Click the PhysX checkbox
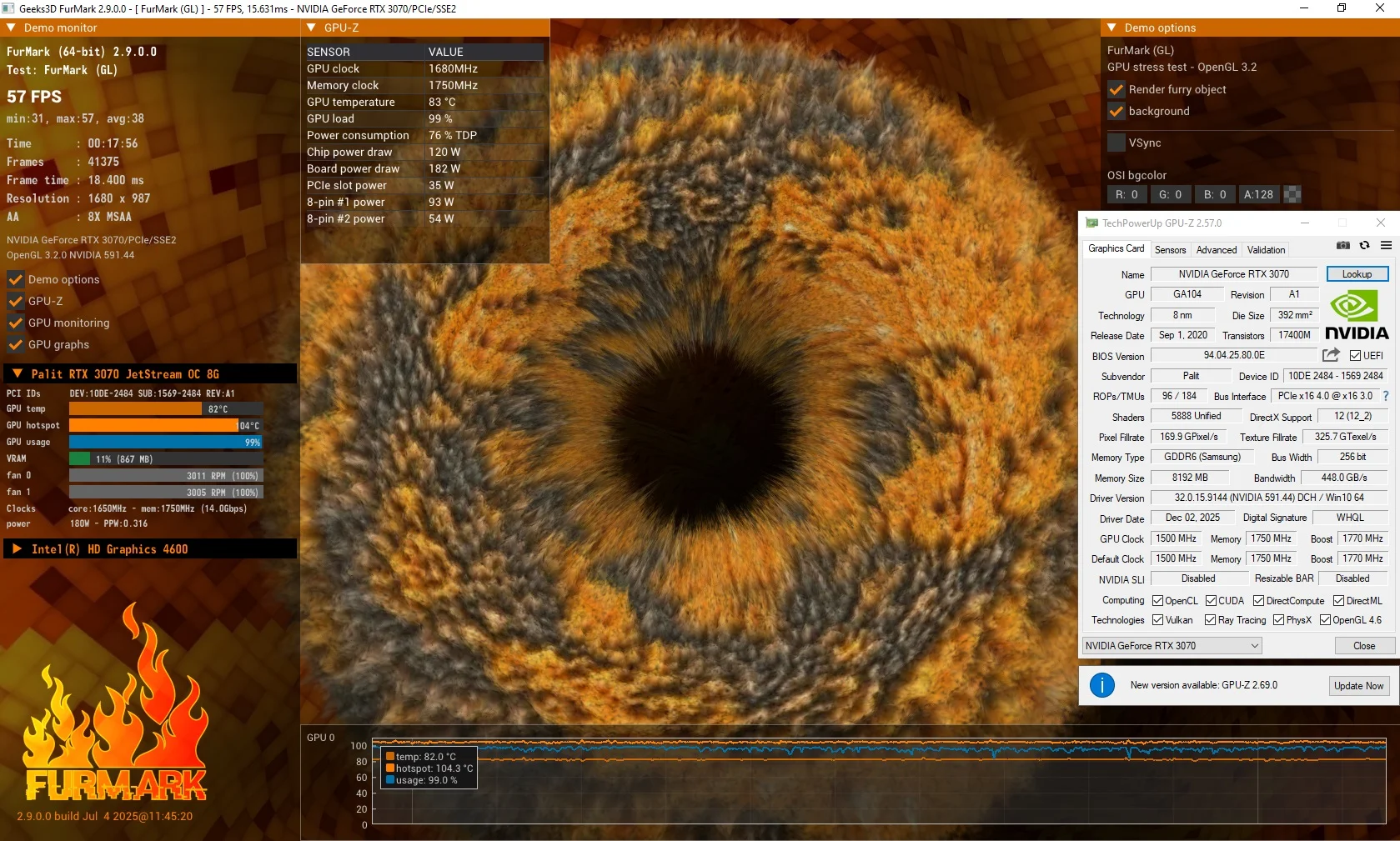Screen dimensions: 1400x841 click(x=1278, y=620)
